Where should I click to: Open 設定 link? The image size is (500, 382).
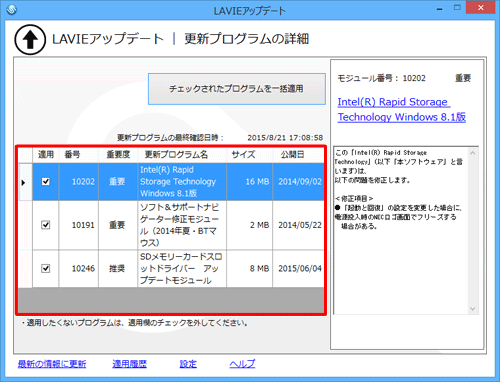[x=188, y=364]
